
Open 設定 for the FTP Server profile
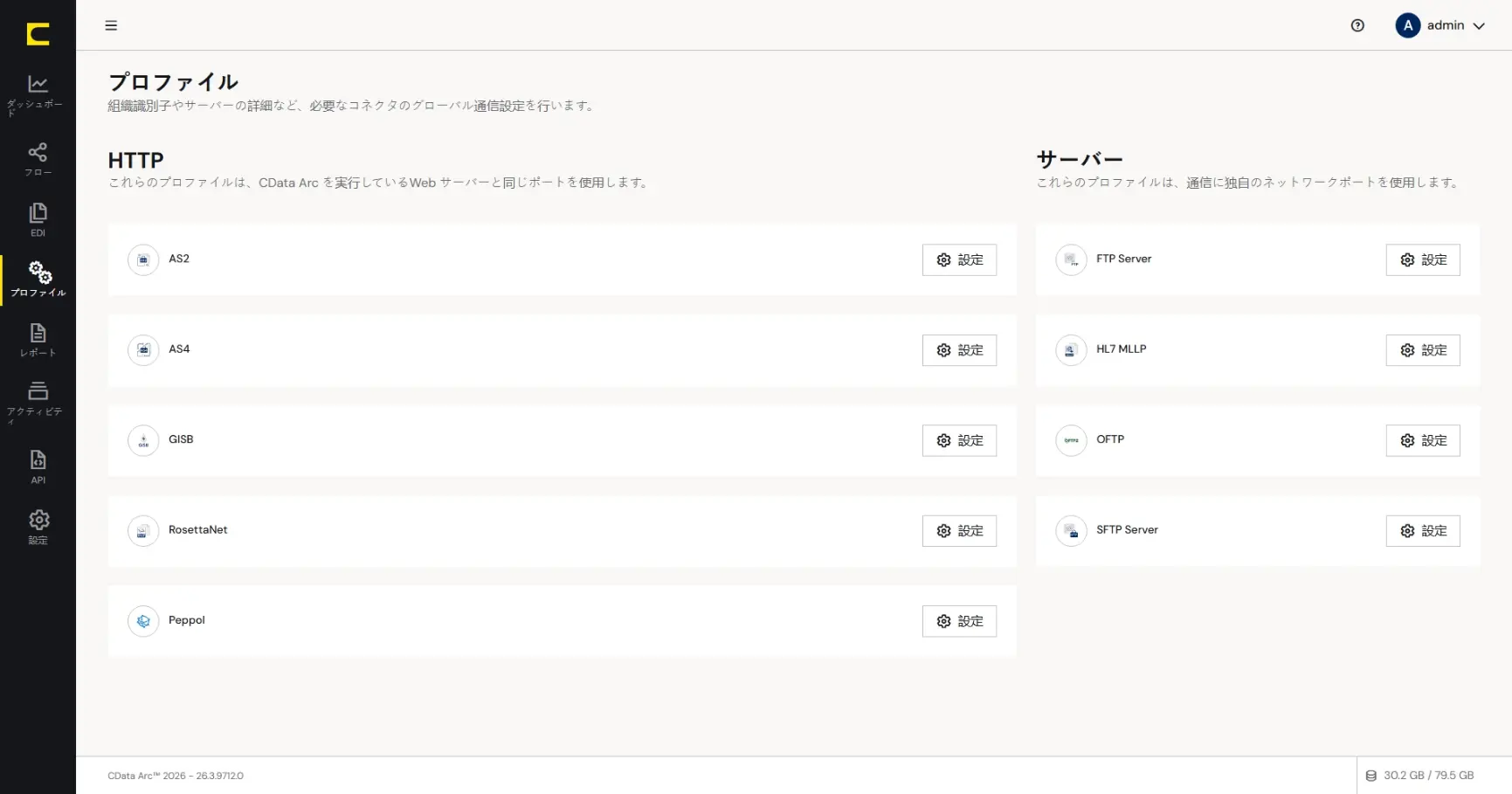[1423, 259]
